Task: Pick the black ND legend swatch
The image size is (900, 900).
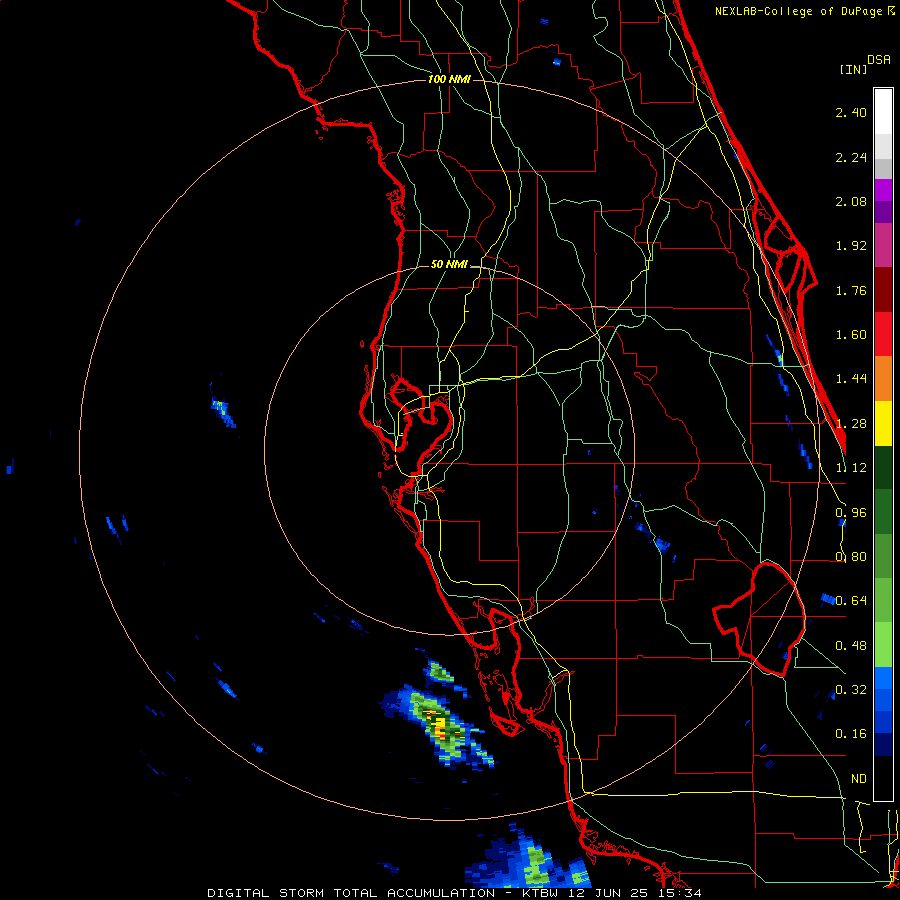Action: click(x=883, y=778)
